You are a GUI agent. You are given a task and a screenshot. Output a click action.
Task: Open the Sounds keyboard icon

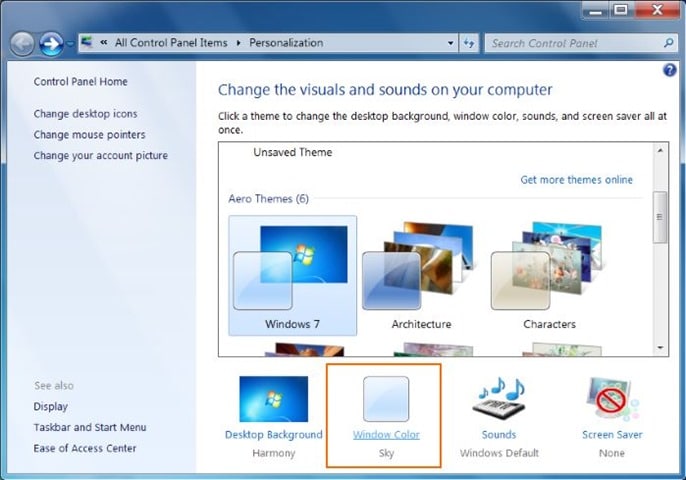499,399
